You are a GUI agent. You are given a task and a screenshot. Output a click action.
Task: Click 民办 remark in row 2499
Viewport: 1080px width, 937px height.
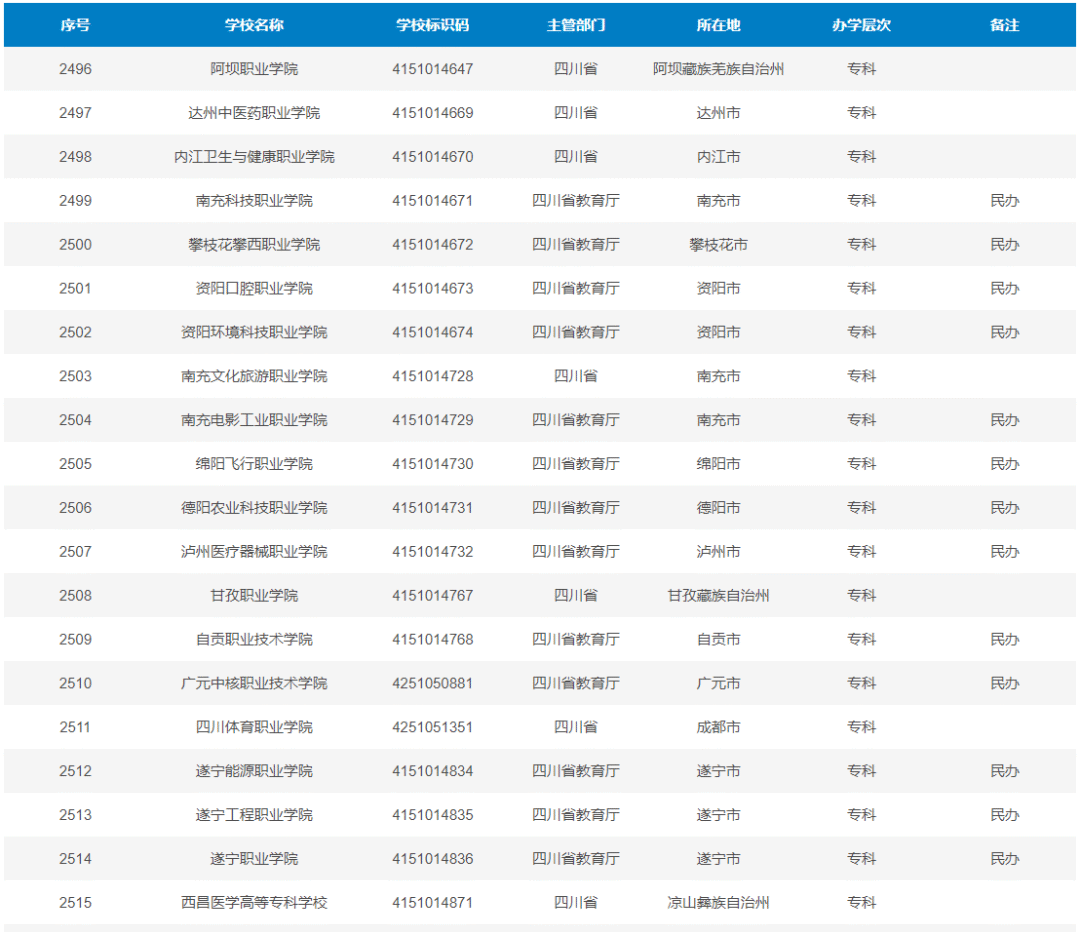(1004, 200)
